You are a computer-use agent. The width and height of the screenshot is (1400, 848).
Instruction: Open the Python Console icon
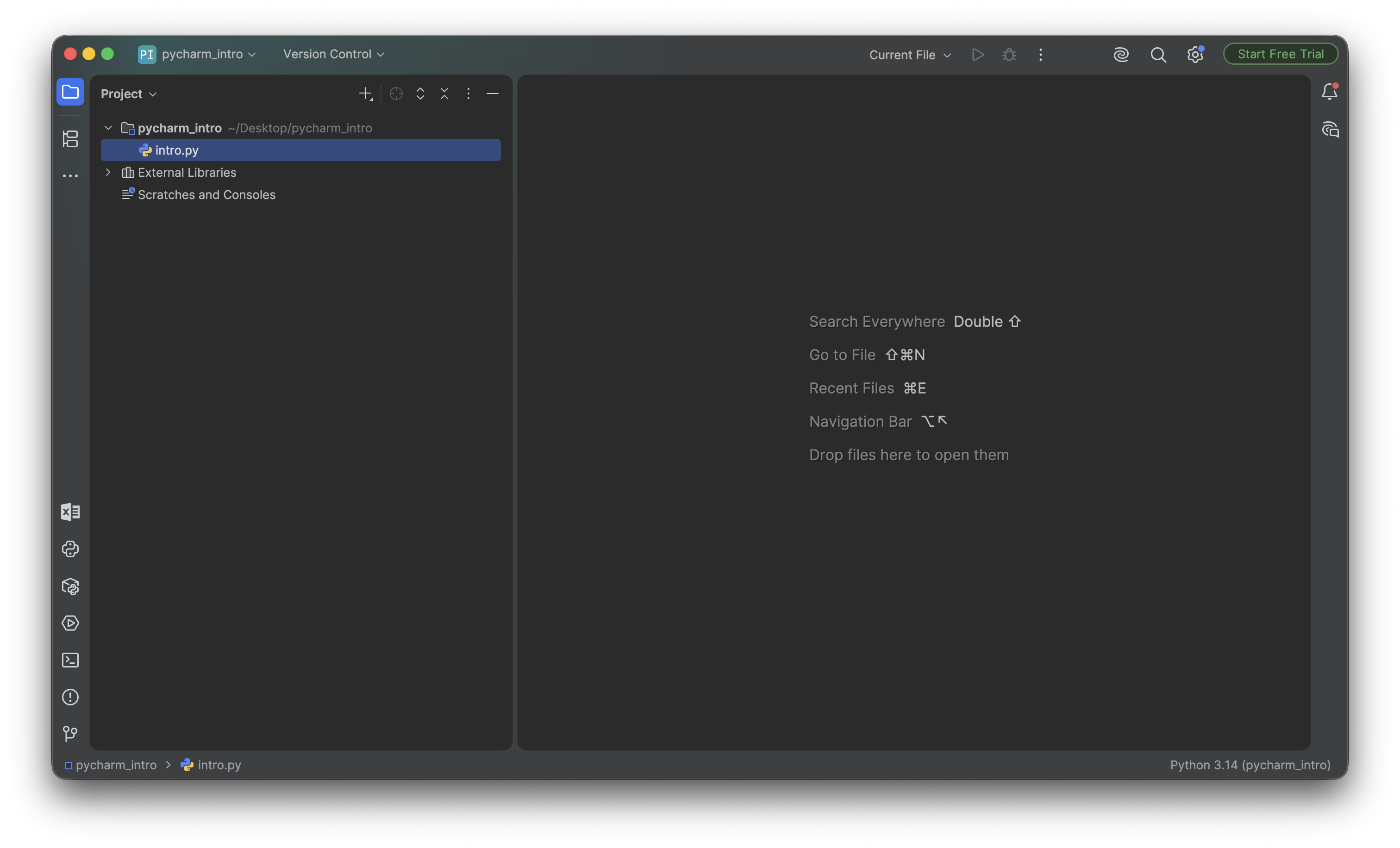(70, 549)
